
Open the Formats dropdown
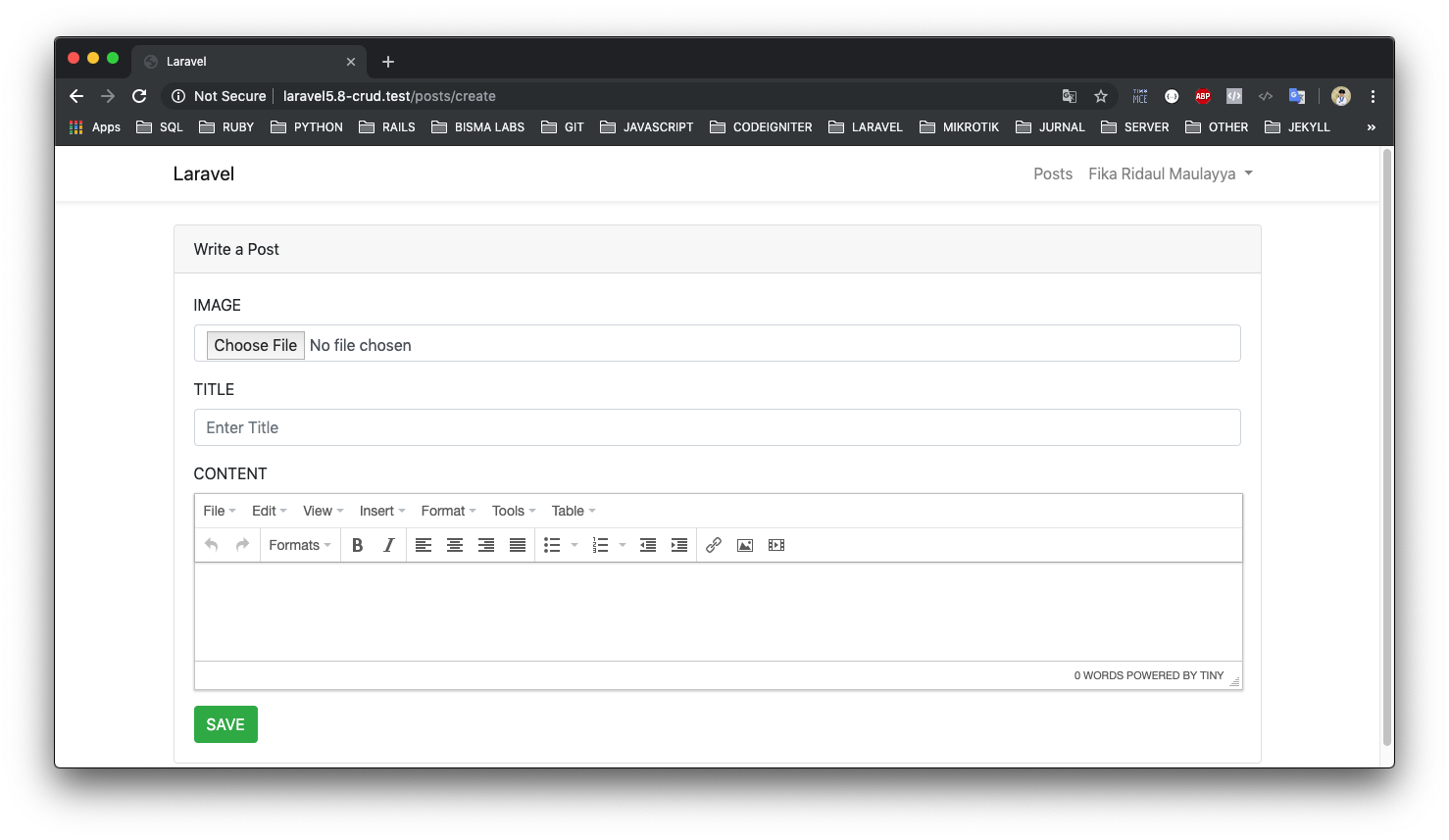coord(300,545)
